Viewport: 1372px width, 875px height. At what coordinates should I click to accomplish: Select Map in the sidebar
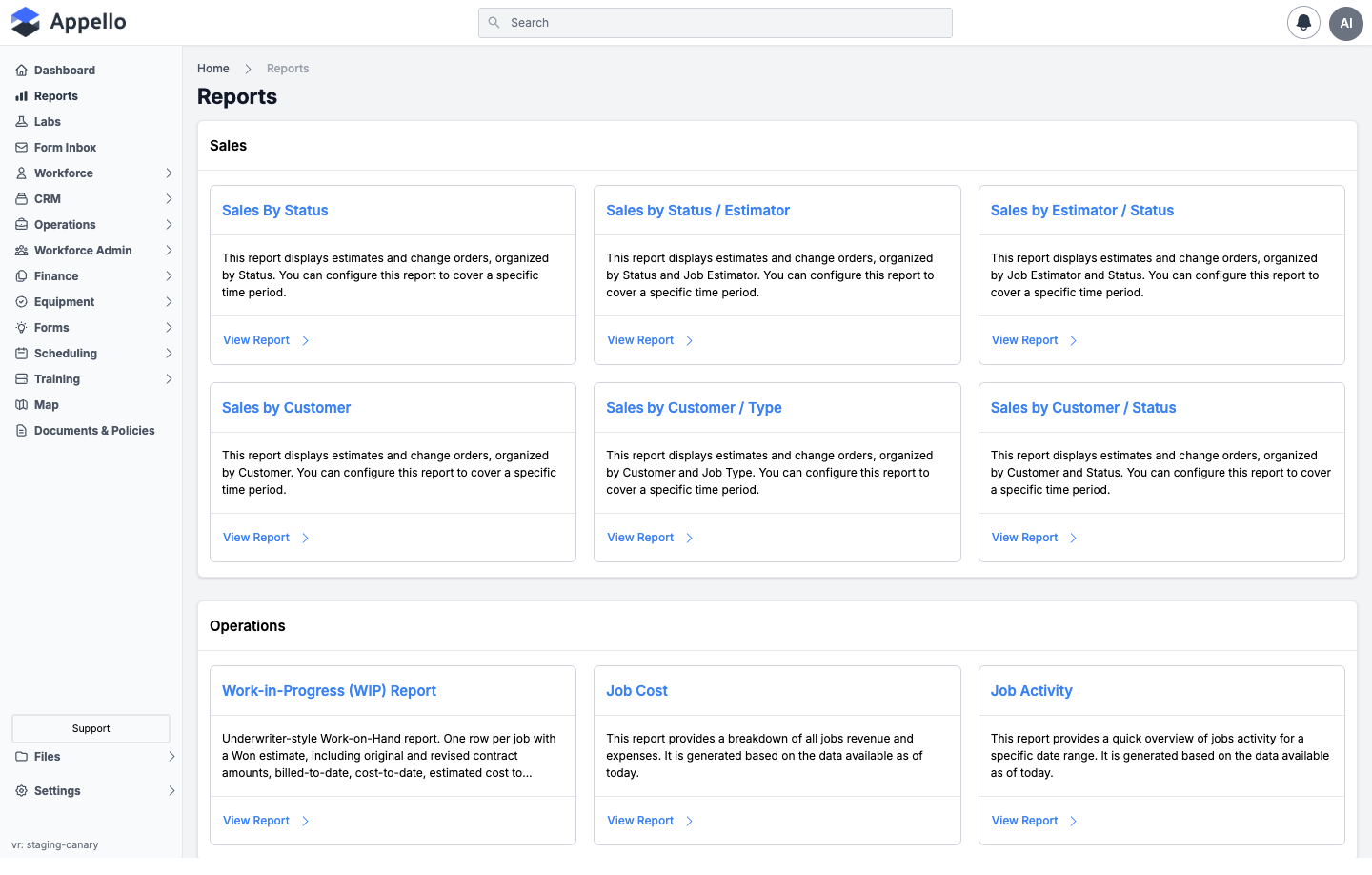tap(47, 405)
